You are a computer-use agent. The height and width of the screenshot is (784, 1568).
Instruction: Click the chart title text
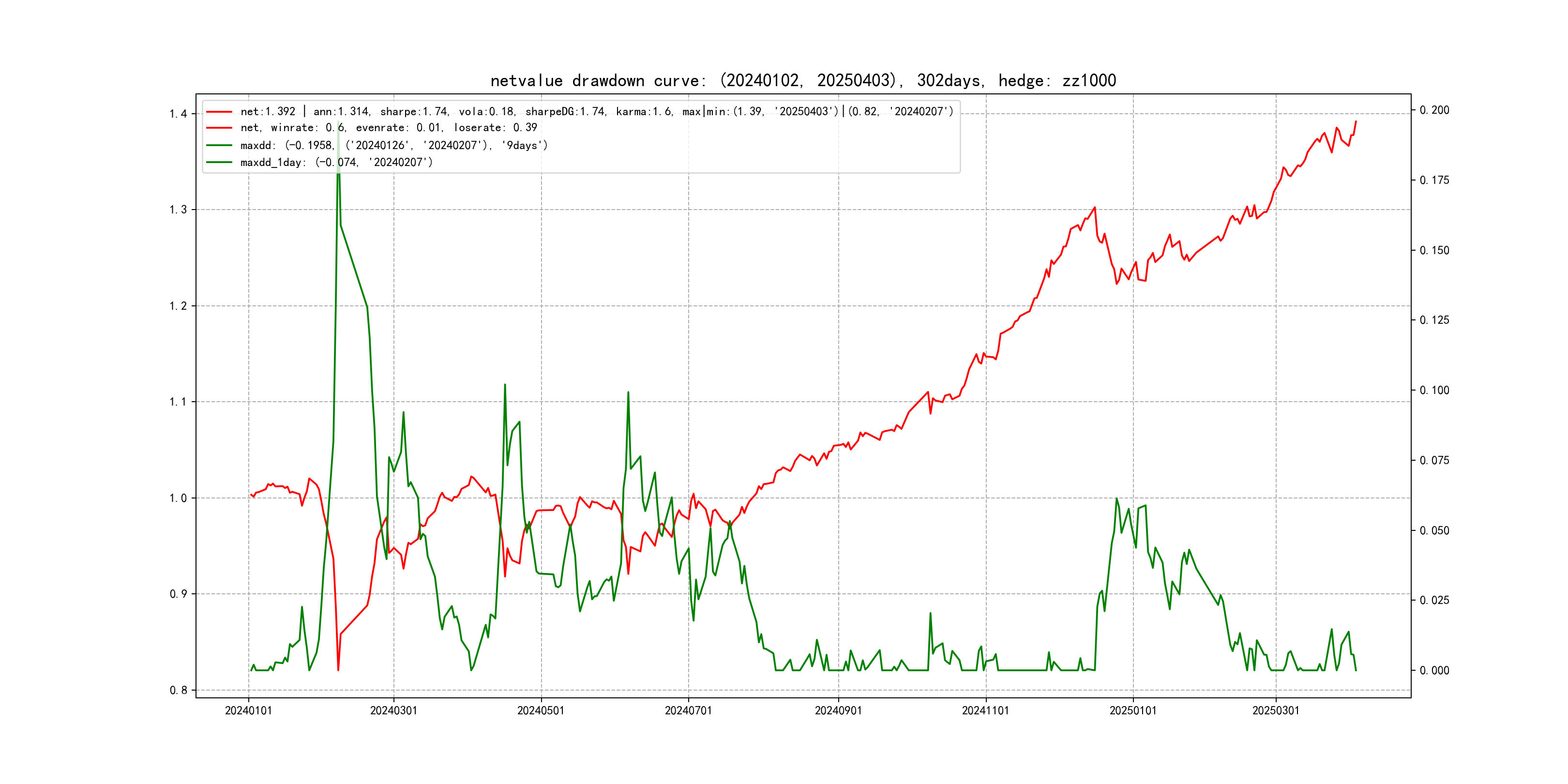pyautogui.click(x=803, y=80)
